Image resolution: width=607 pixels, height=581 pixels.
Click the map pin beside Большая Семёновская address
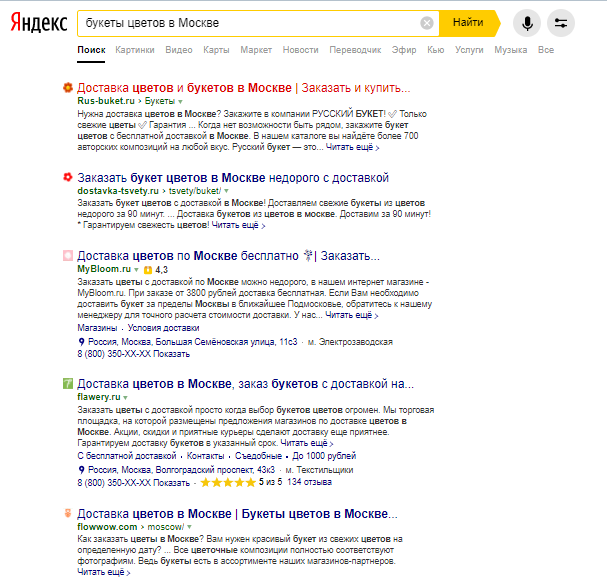click(81, 342)
